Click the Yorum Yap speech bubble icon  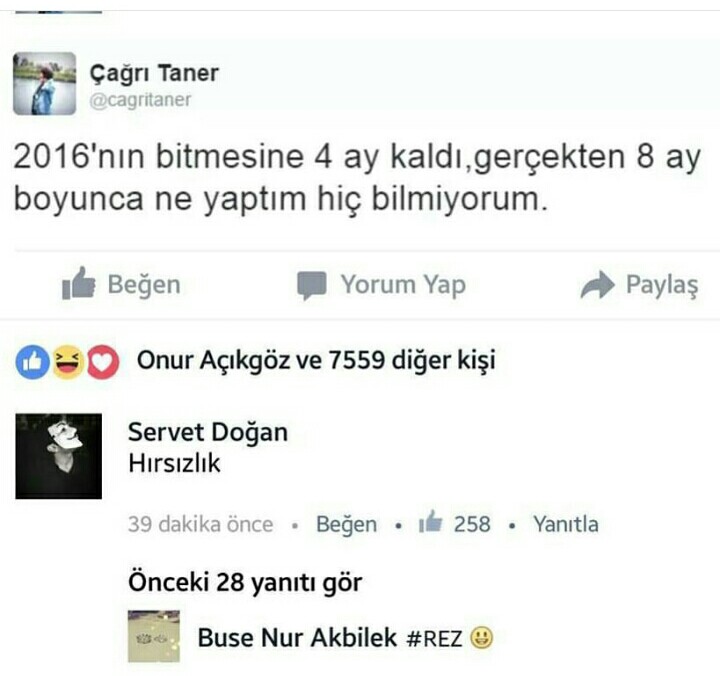coord(312,286)
